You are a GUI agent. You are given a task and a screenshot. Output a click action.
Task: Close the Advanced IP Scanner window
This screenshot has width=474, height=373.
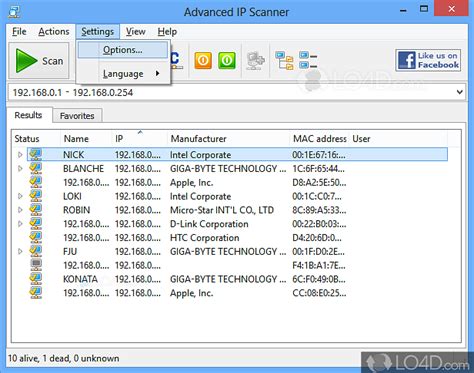pos(451,9)
